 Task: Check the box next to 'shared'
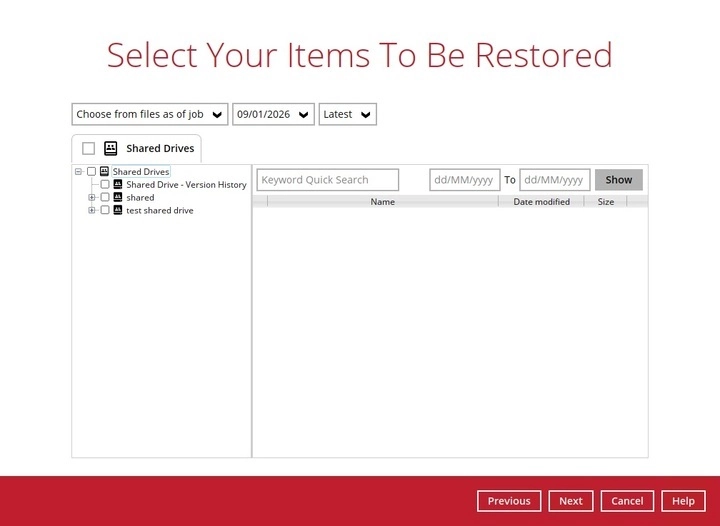tap(105, 197)
